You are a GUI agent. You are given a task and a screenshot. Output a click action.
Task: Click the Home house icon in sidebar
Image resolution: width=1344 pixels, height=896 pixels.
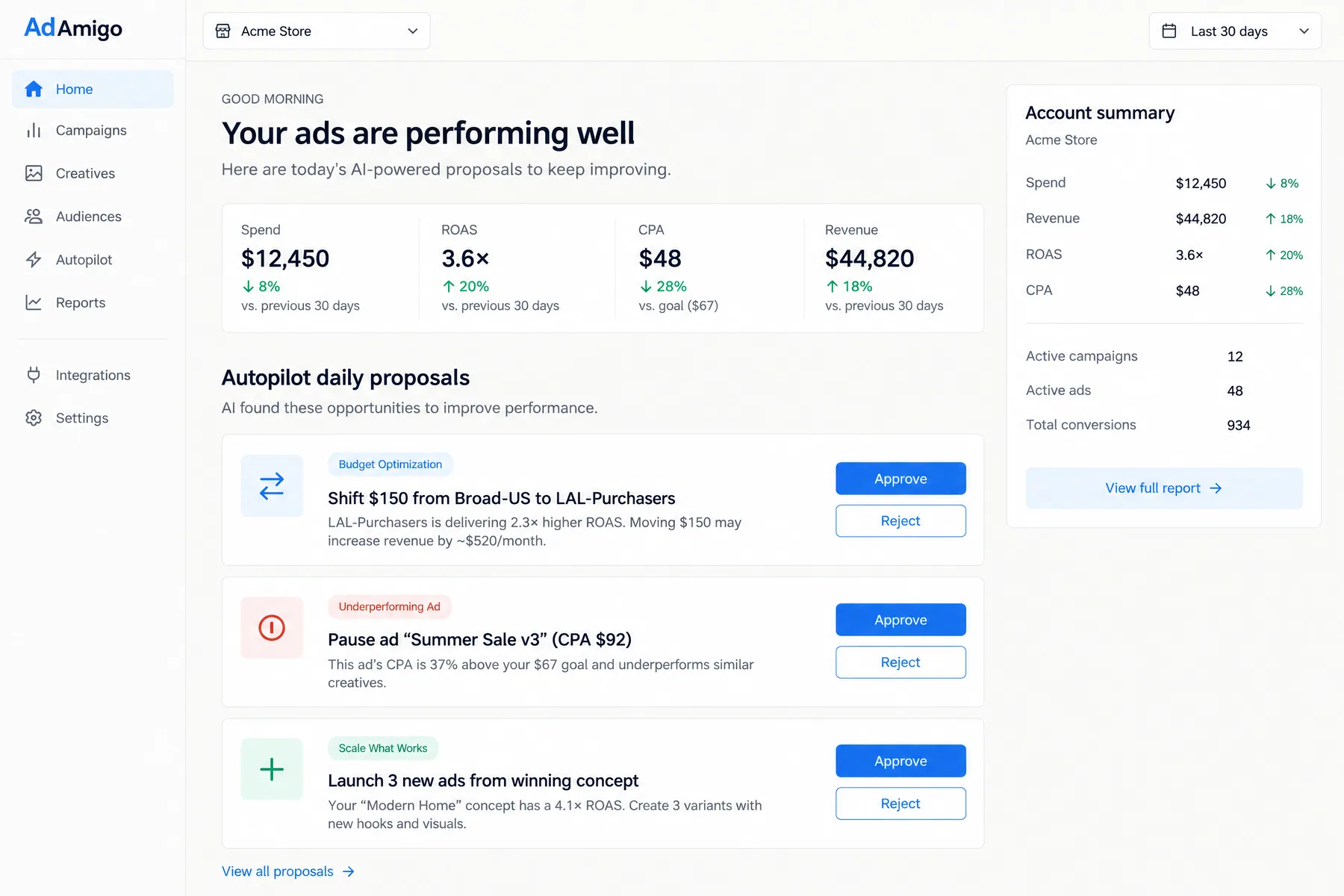(x=34, y=89)
